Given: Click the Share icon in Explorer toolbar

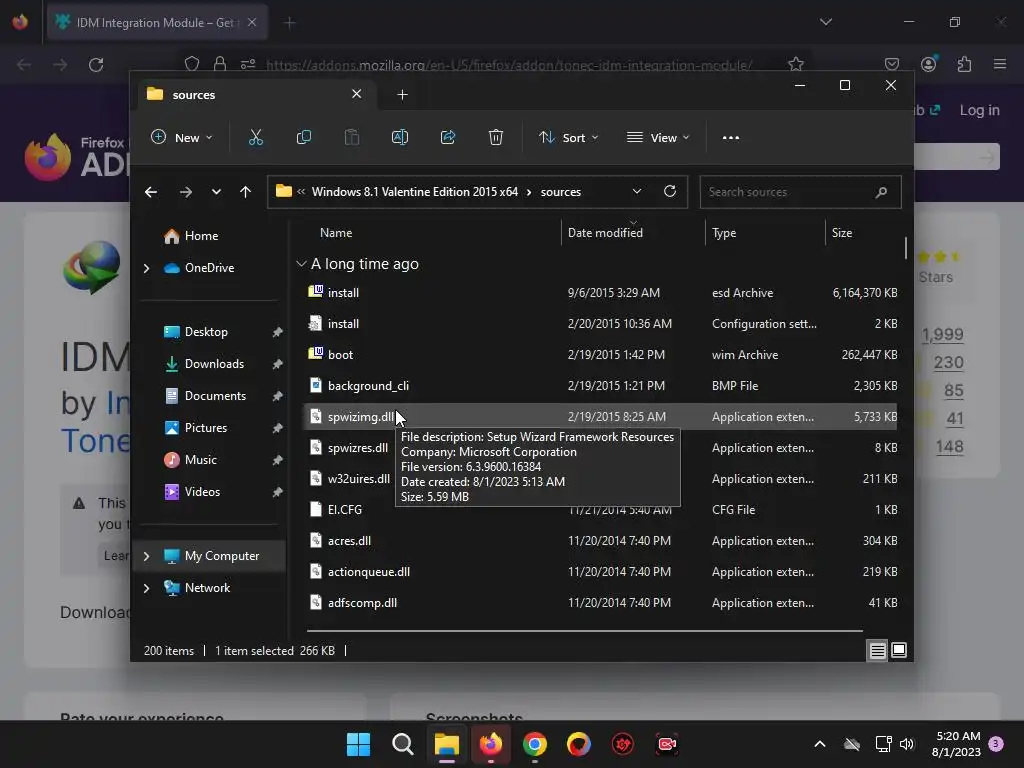Looking at the screenshot, I should [448, 137].
